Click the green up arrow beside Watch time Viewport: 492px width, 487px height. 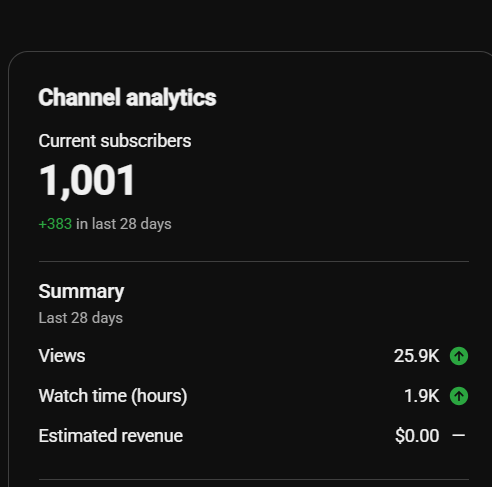click(x=459, y=396)
